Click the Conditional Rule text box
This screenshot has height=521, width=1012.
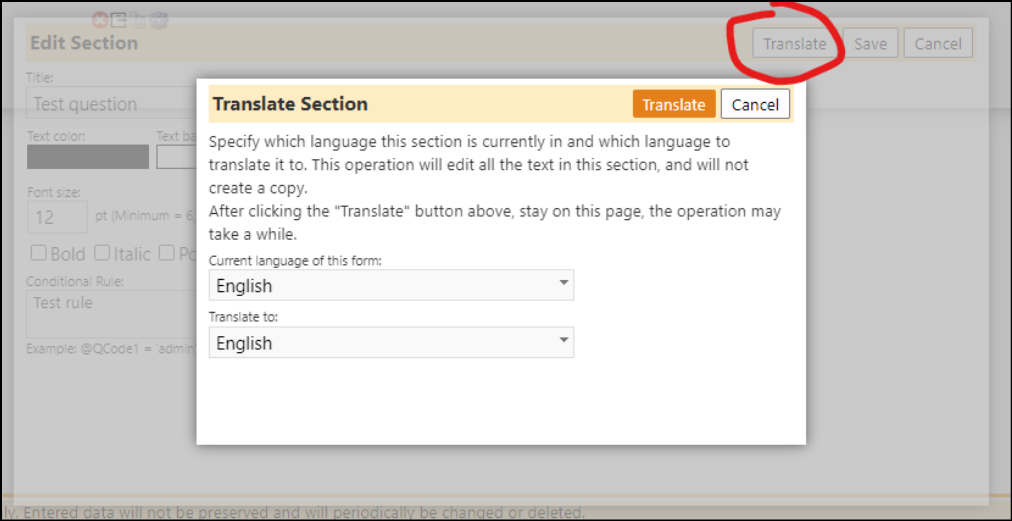(x=112, y=314)
